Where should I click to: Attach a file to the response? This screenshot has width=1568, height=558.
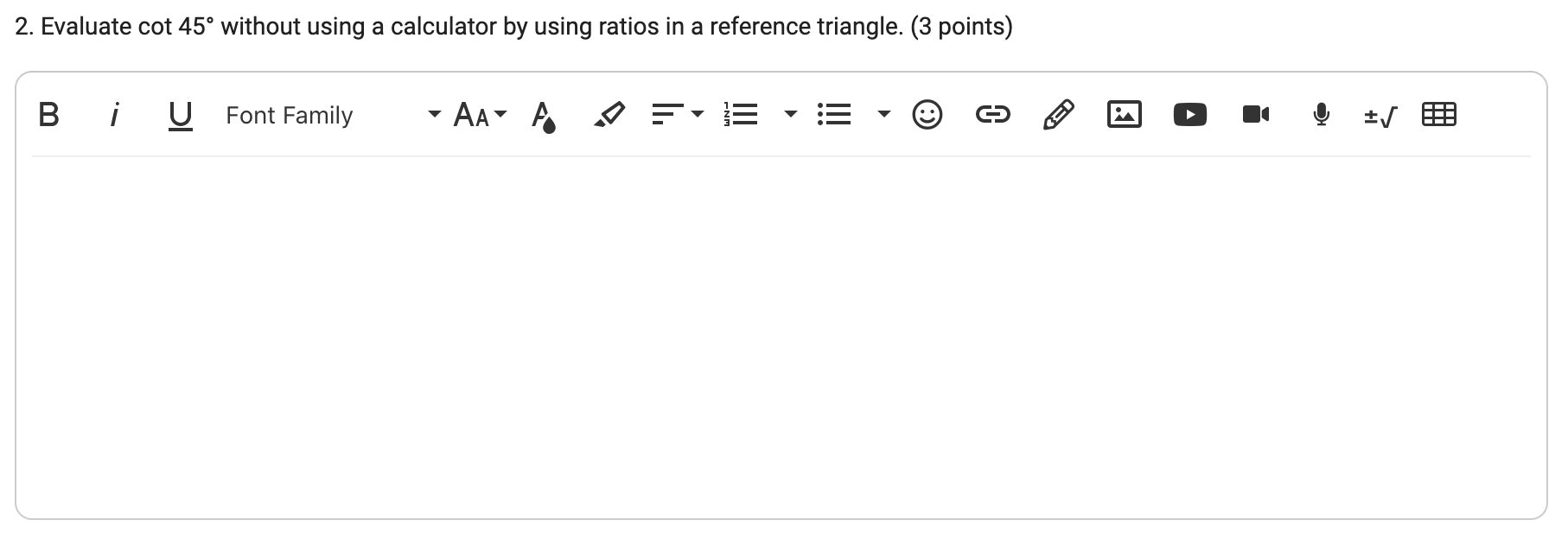click(x=1058, y=113)
